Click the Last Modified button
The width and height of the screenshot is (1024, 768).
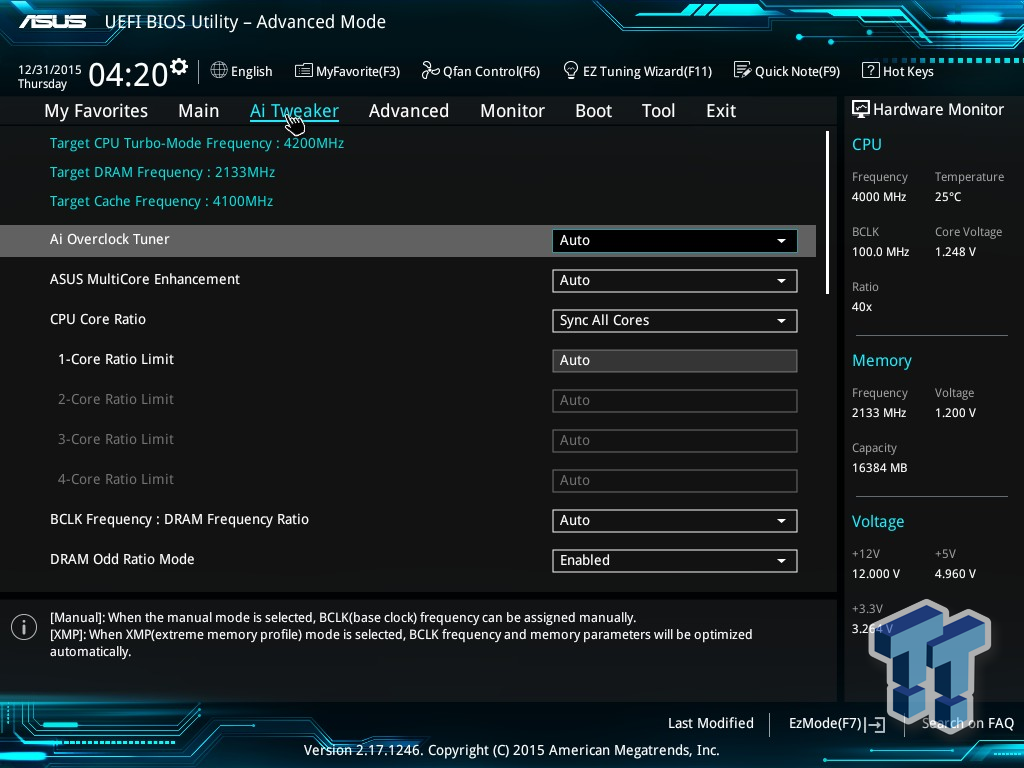click(x=711, y=723)
